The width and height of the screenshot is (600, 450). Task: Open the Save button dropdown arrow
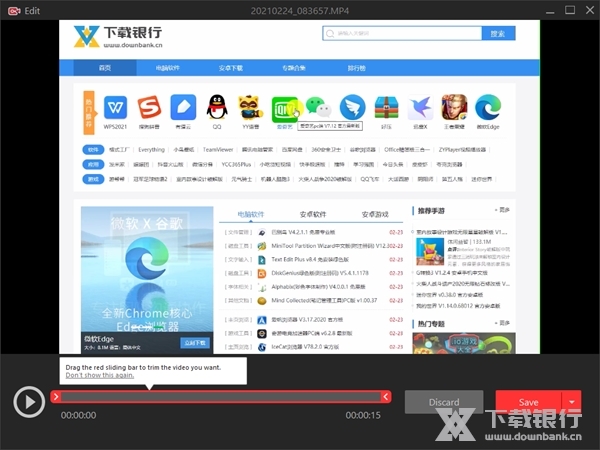click(x=572, y=402)
